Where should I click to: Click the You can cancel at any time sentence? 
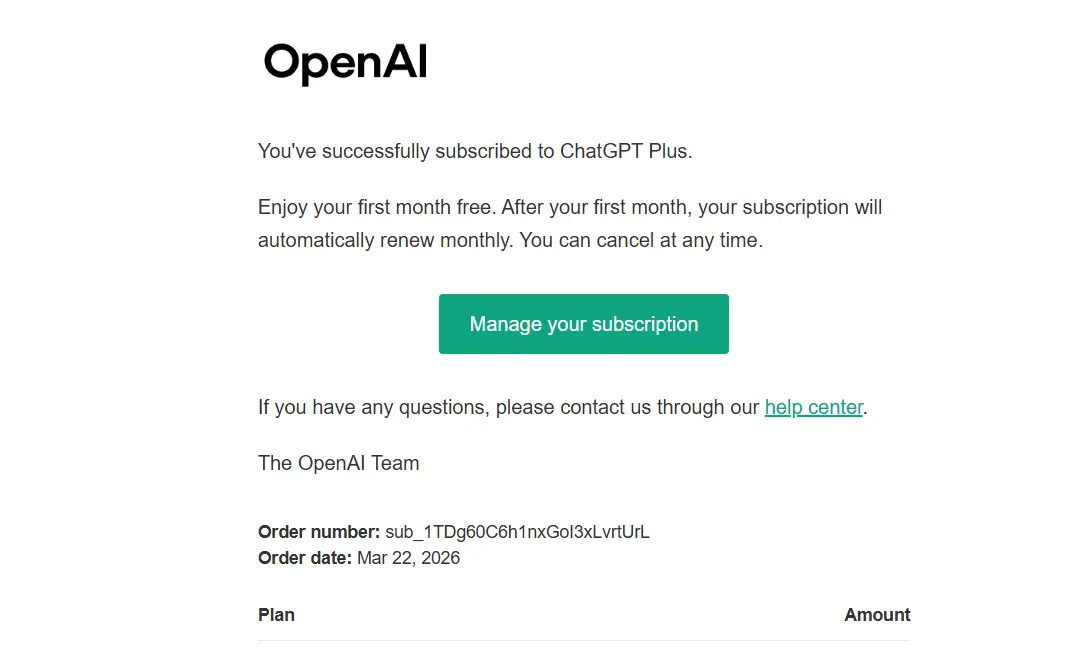pyautogui.click(x=641, y=240)
